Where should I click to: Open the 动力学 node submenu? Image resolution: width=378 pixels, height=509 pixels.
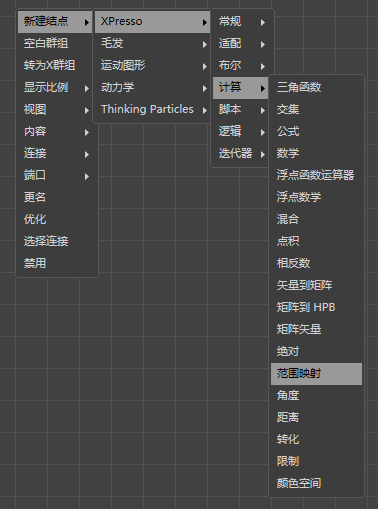tap(153, 87)
